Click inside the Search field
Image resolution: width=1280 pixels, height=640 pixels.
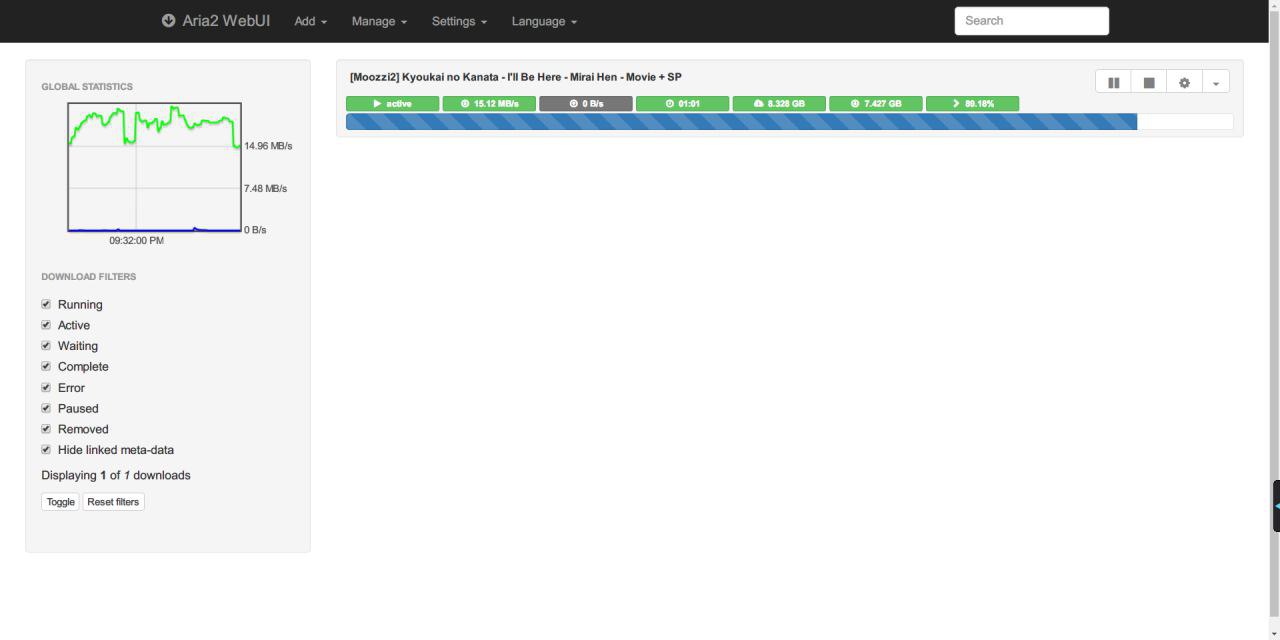[x=1032, y=21]
